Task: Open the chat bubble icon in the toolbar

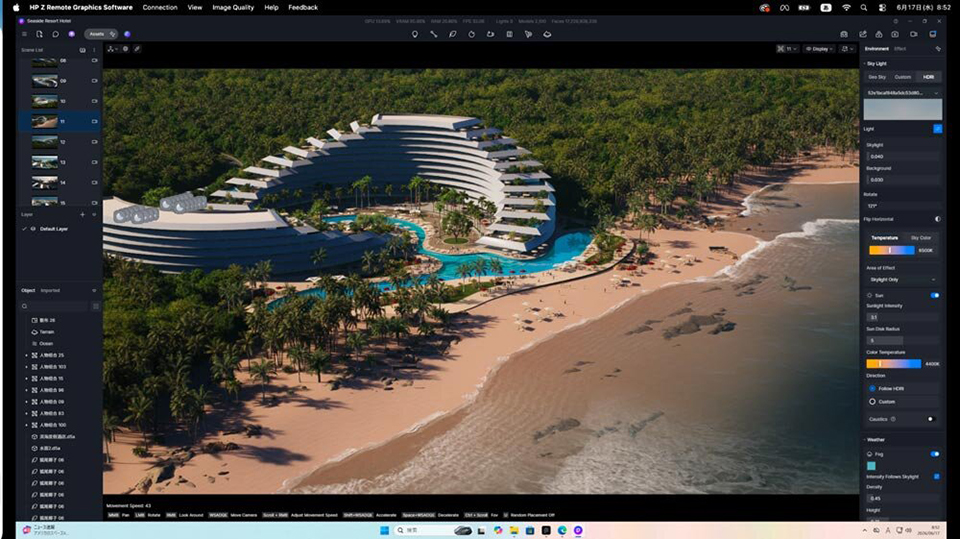Action: coord(55,34)
